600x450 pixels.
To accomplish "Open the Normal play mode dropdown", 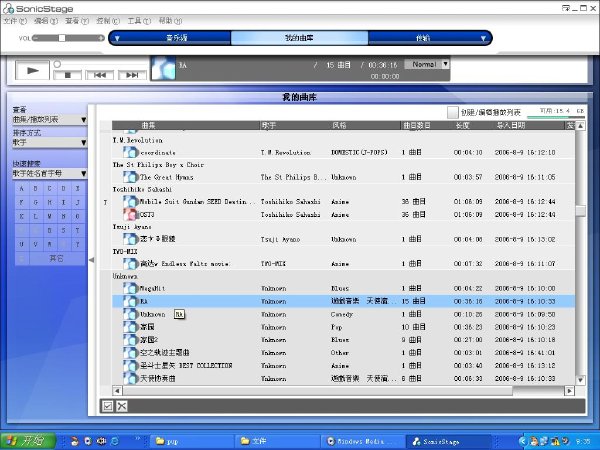I will pos(427,64).
